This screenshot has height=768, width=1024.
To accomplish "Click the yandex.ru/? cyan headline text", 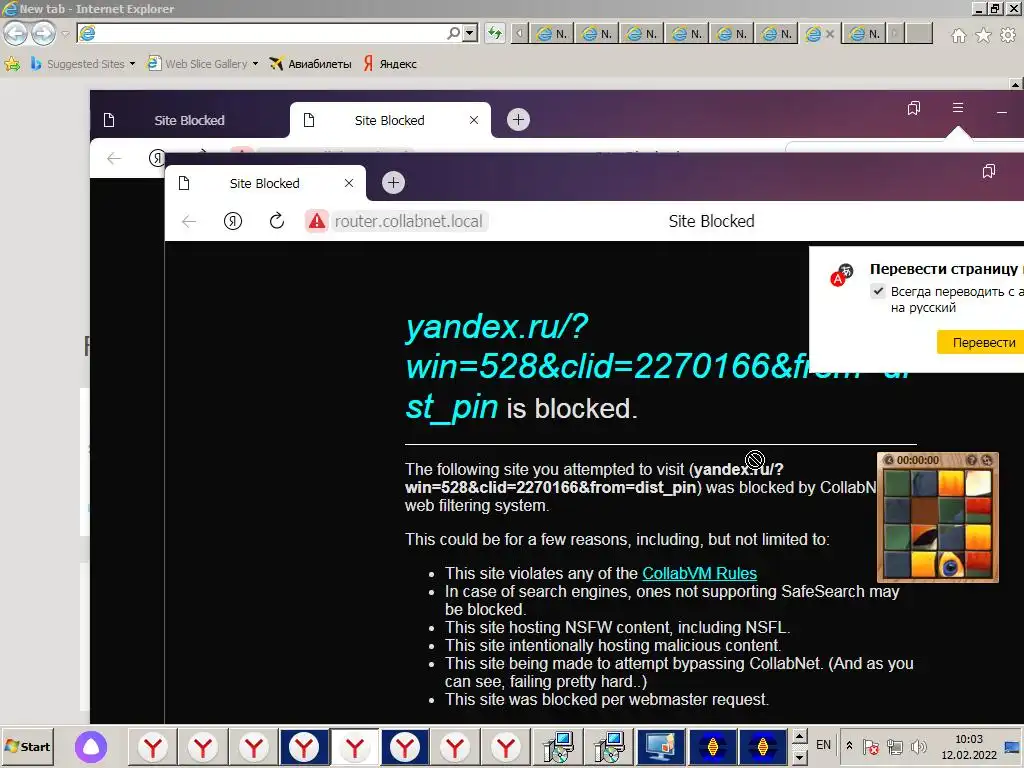I will [497, 326].
